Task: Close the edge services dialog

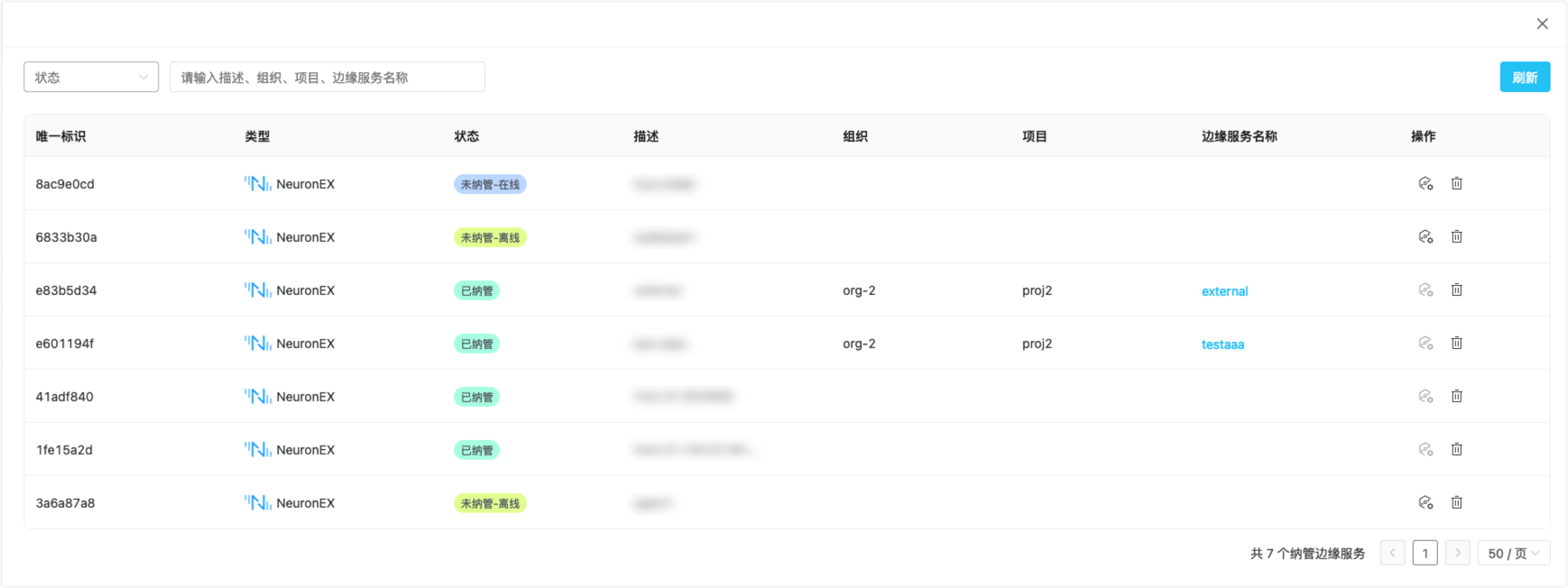Action: tap(1542, 23)
